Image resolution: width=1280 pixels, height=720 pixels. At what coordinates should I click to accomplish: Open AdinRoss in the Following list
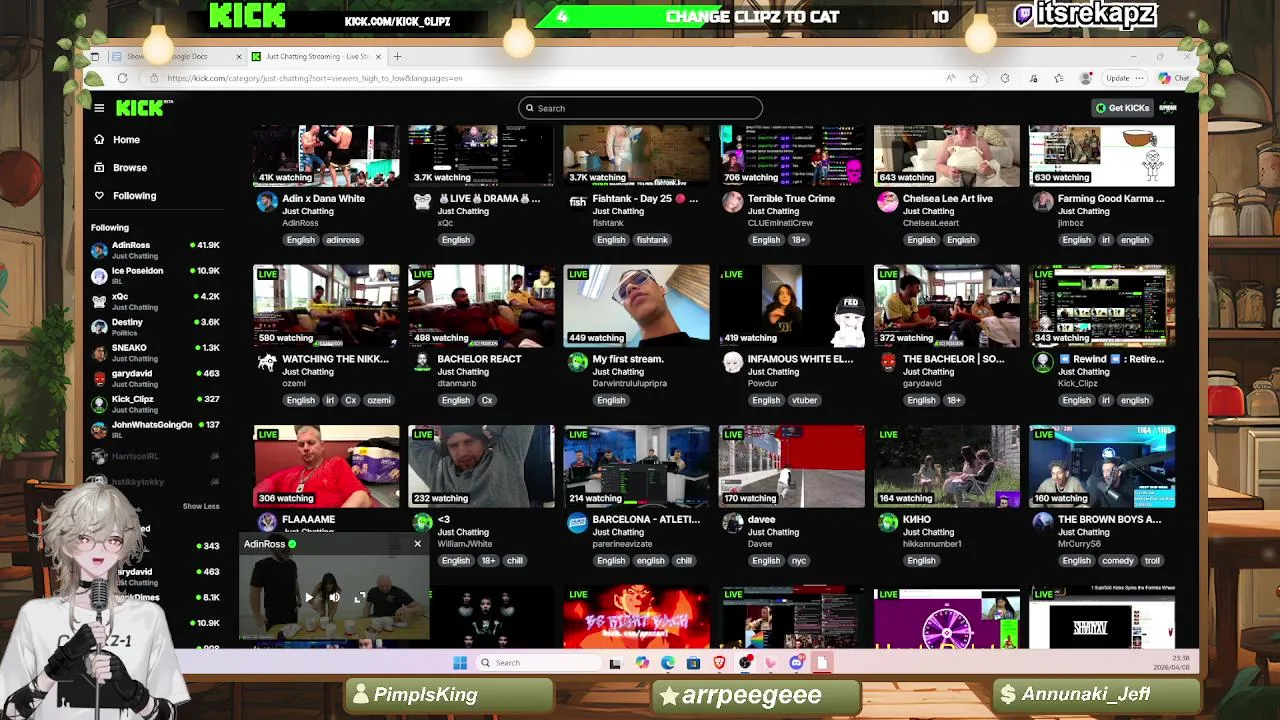pos(155,249)
